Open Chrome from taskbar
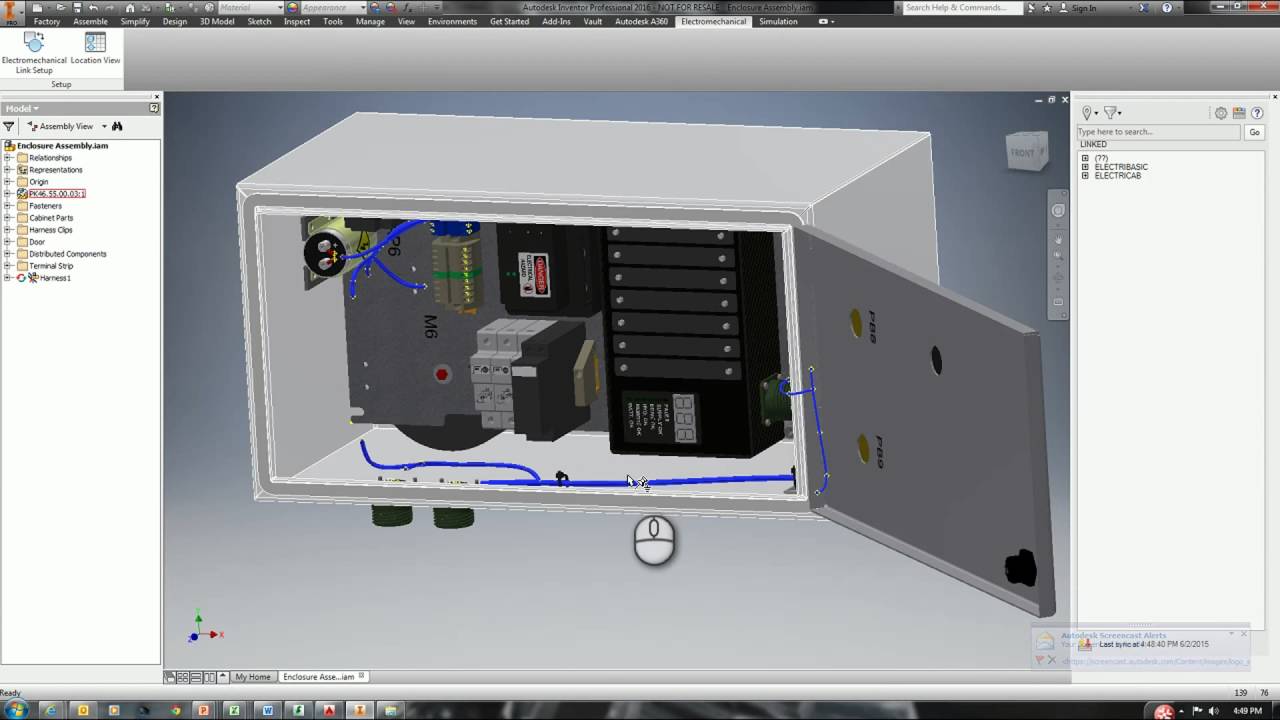This screenshot has width=1280, height=720. click(x=176, y=711)
